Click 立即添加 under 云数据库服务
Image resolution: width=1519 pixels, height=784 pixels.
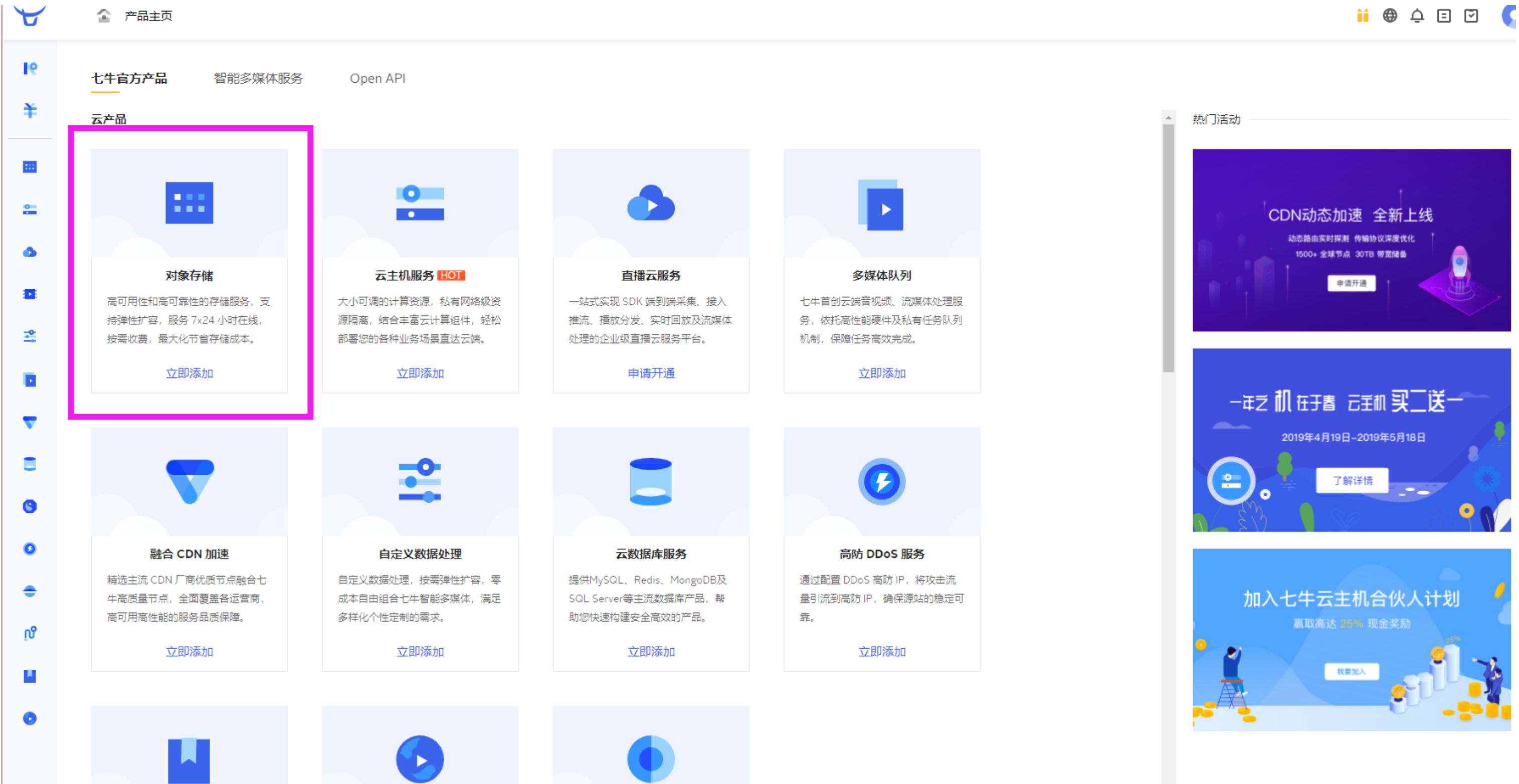651,651
